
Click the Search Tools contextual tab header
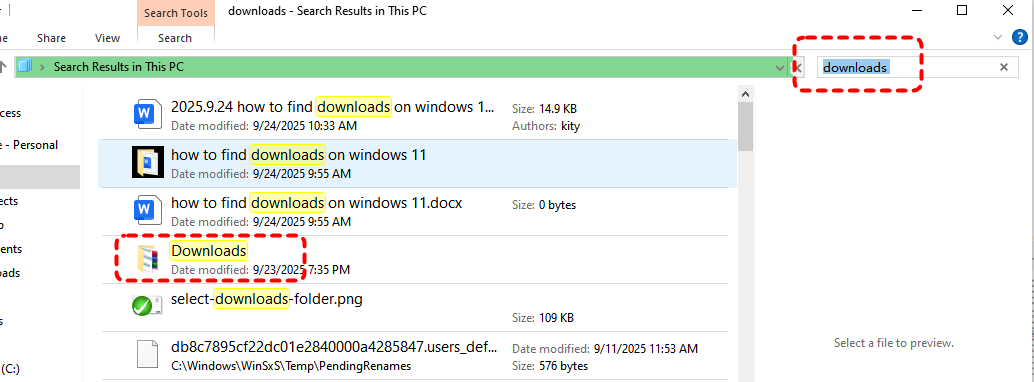(176, 13)
